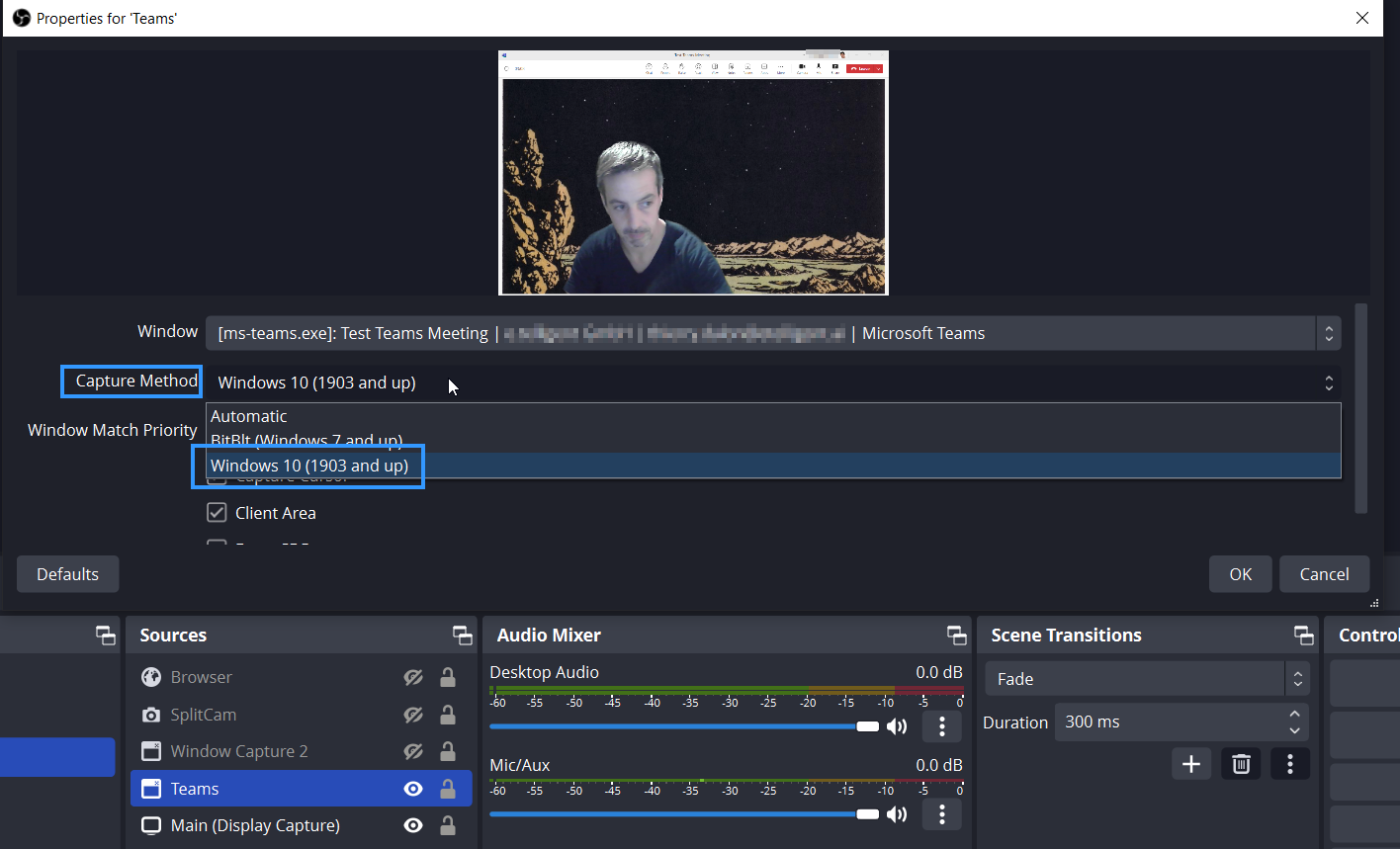
Task: Uncheck the Client Area checkbox
Action: pyautogui.click(x=217, y=513)
